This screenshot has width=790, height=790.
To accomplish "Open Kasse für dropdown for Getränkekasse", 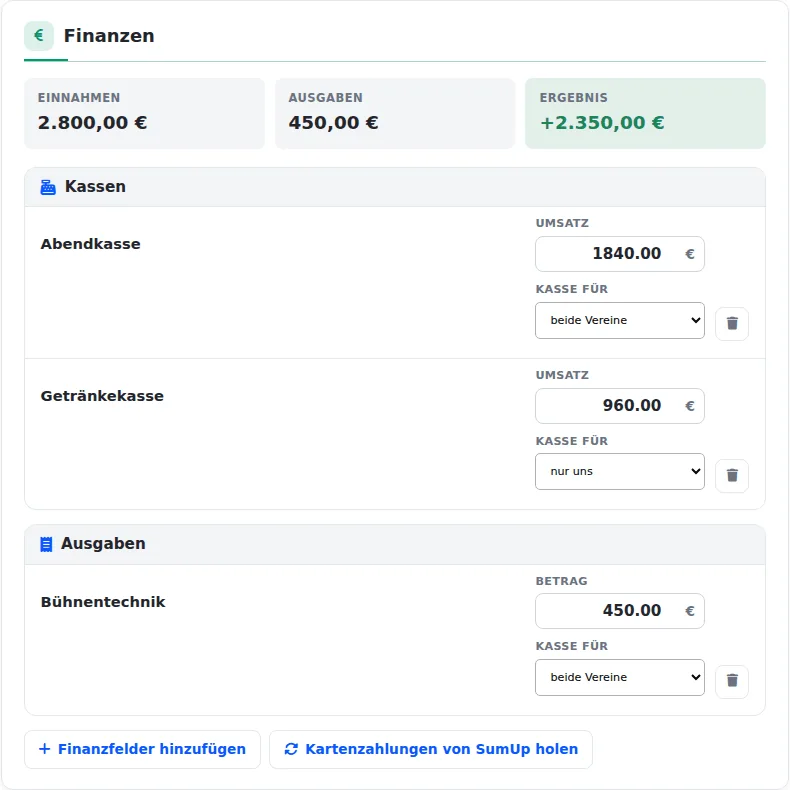I will [x=620, y=472].
